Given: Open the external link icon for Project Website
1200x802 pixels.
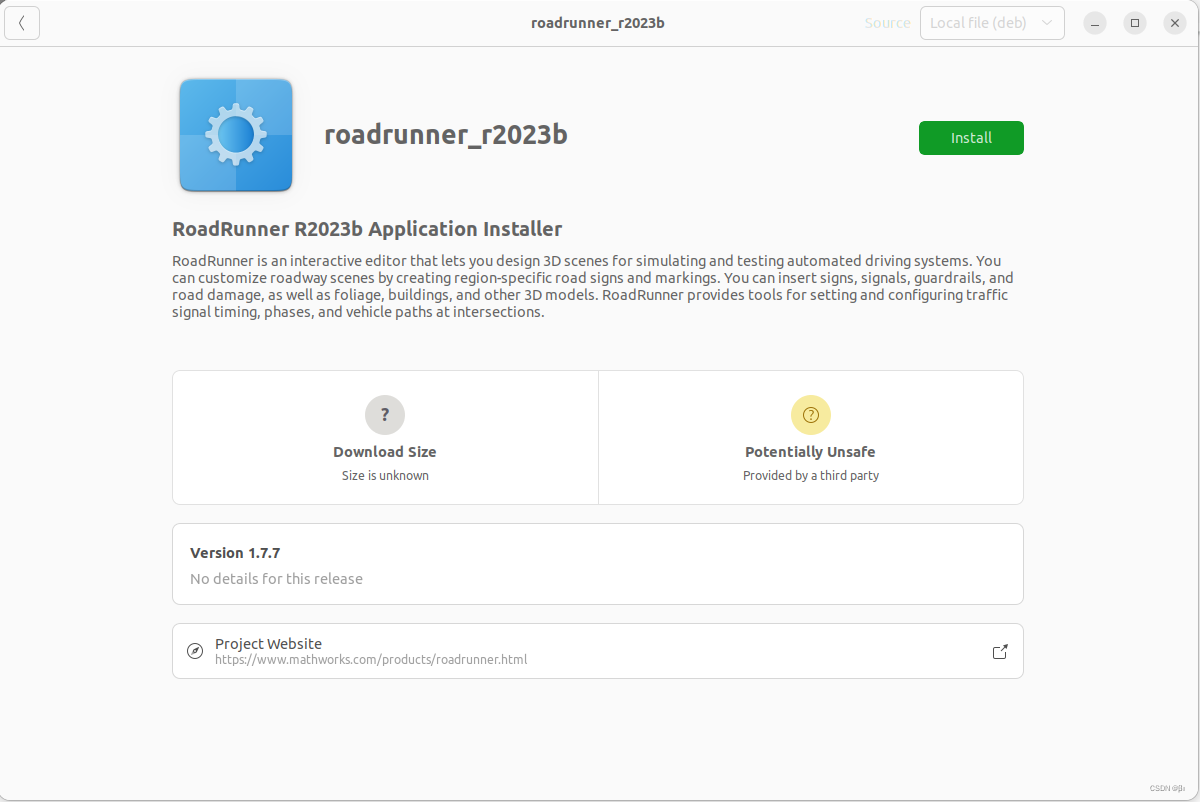Looking at the screenshot, I should (x=999, y=650).
